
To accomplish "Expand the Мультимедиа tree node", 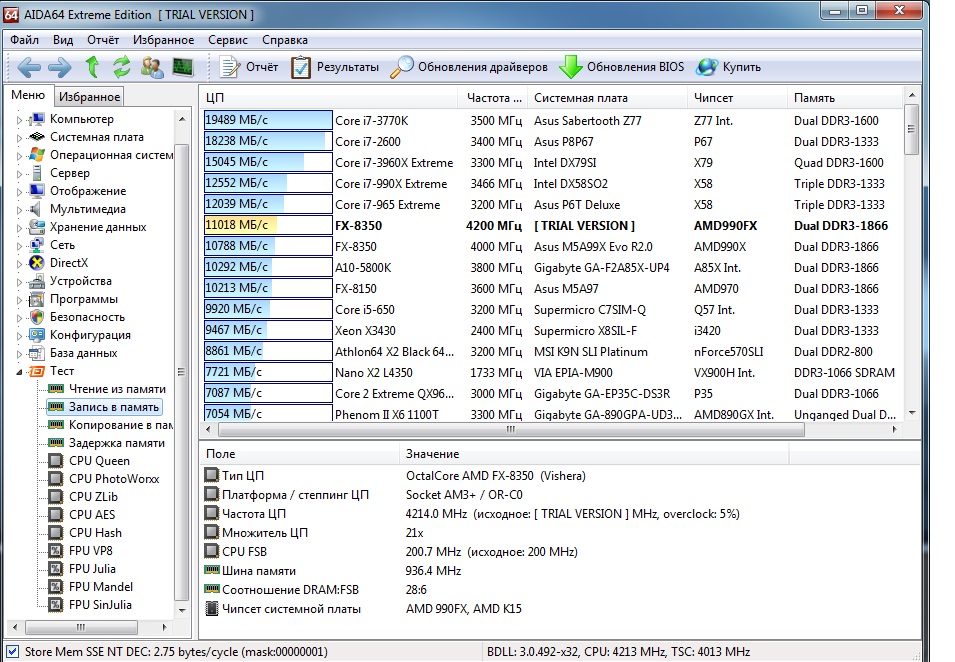I will tap(19, 210).
